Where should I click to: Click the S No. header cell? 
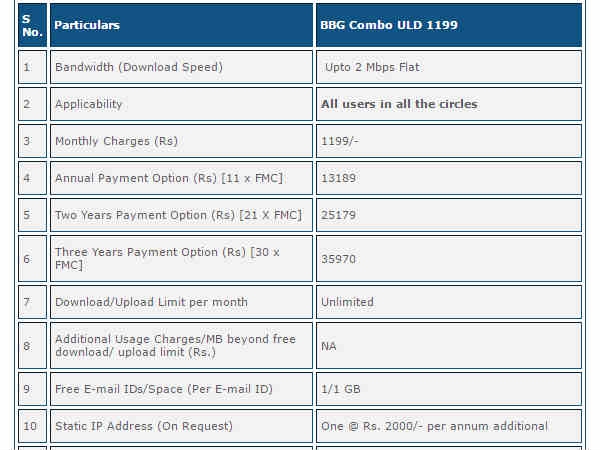tap(33, 25)
